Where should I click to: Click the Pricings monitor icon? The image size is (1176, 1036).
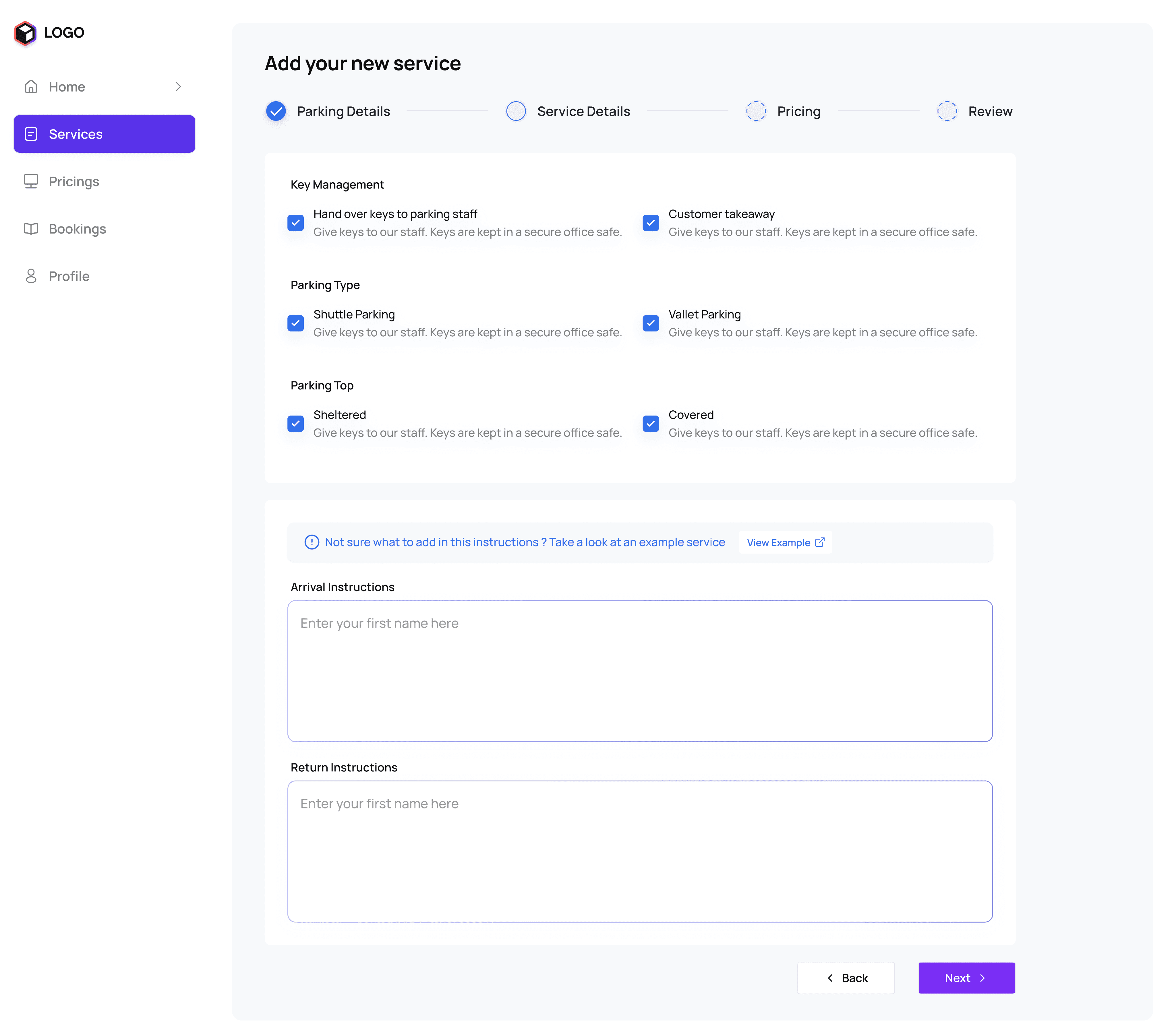pyautogui.click(x=31, y=182)
